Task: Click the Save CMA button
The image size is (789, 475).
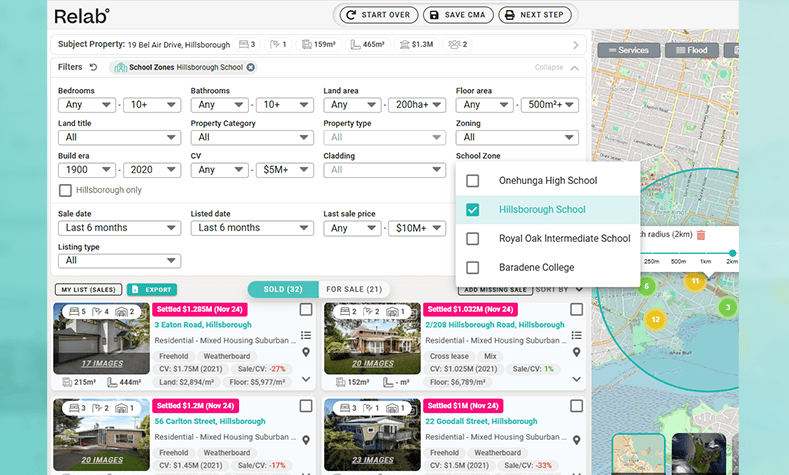Action: coord(459,15)
